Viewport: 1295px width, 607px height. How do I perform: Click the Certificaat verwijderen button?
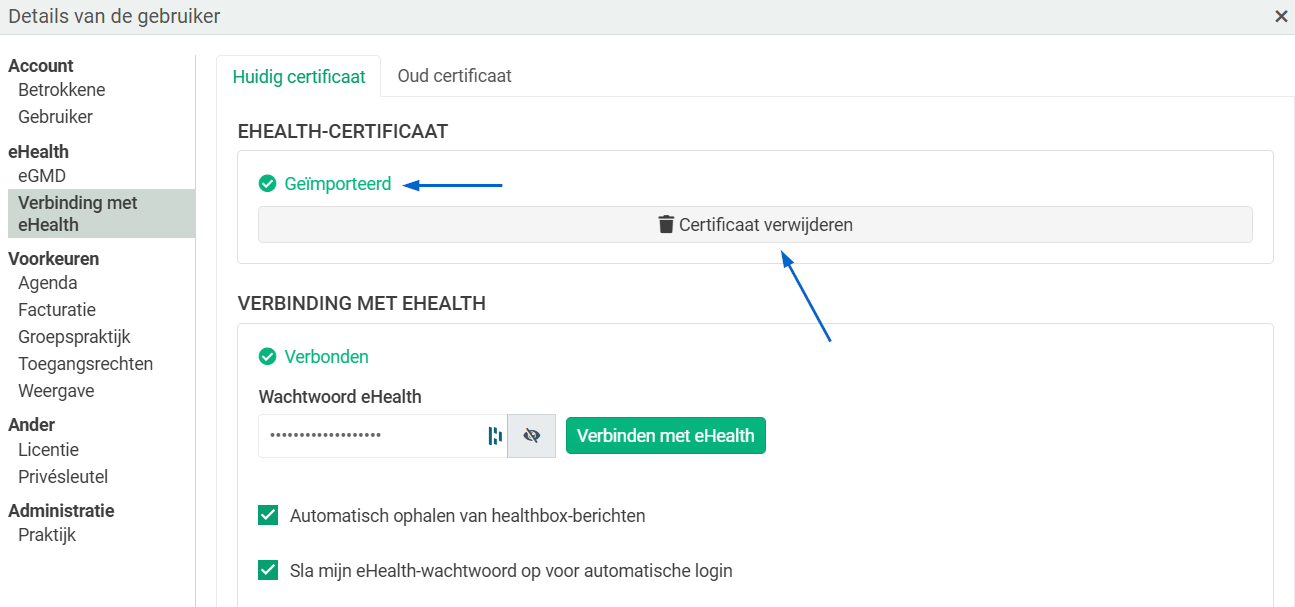(x=755, y=225)
